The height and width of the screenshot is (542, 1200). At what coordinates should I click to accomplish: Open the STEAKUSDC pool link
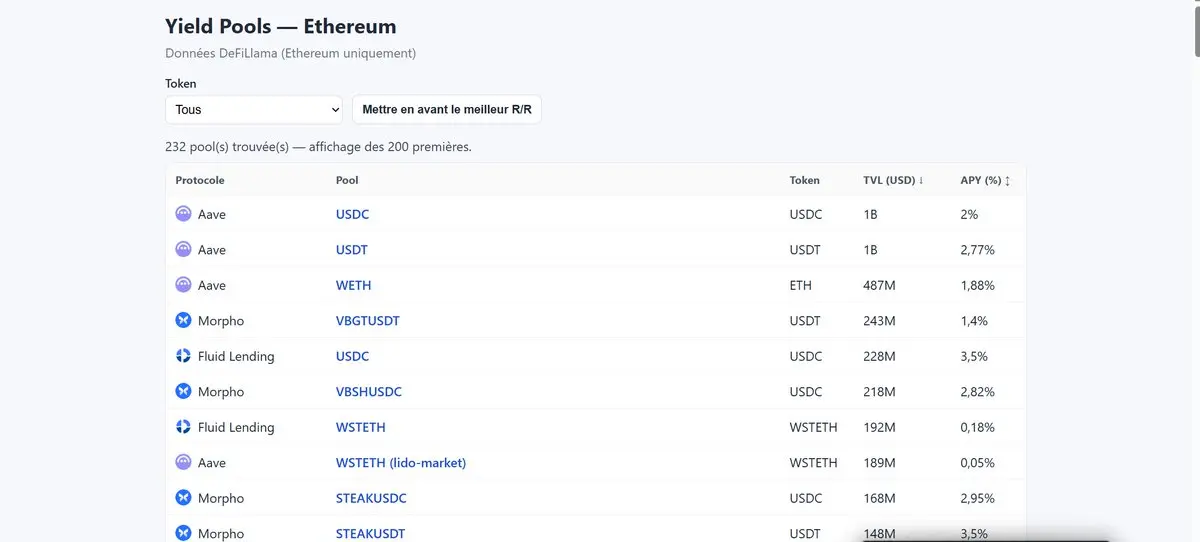click(371, 498)
